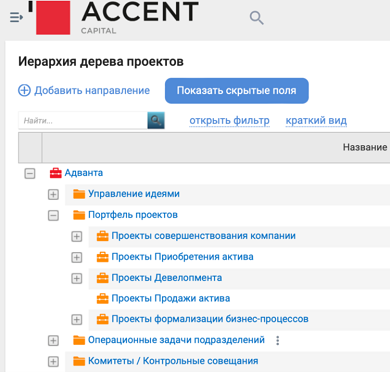
Task: Click folder icon of Операционные задачи подразделений
Action: click(x=79, y=340)
